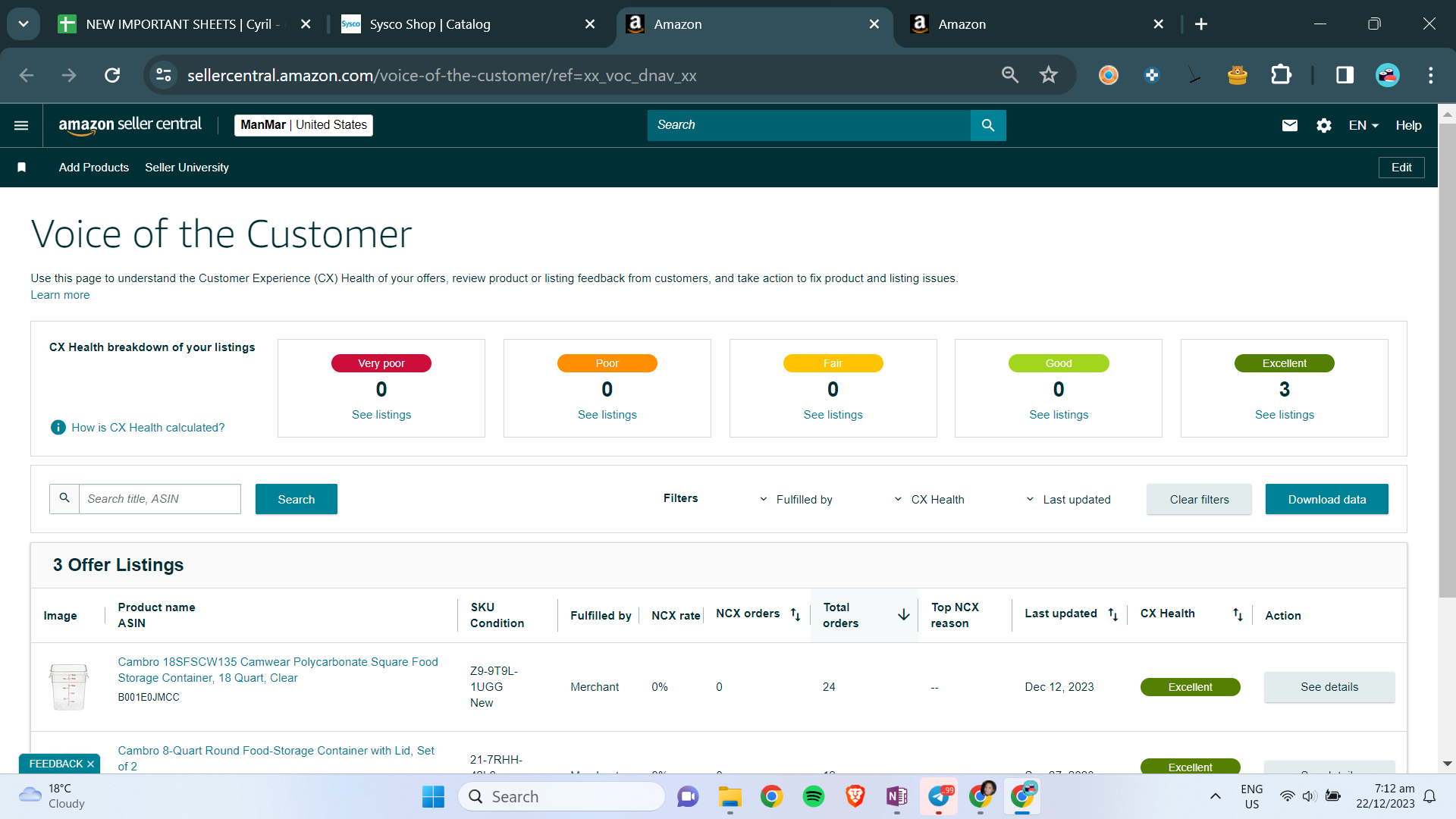Open OneNote from the taskbar
Image resolution: width=1456 pixels, height=819 pixels.
tap(897, 797)
